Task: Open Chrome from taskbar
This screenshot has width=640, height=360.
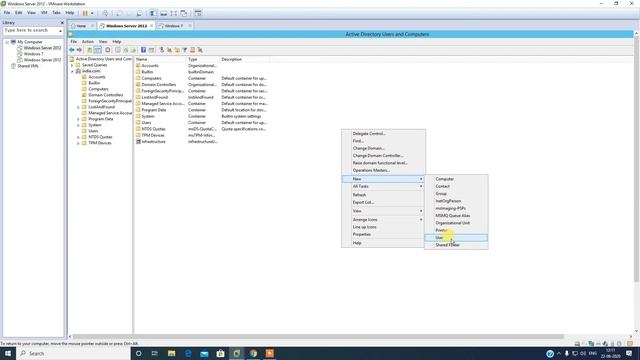Action: pos(253,353)
